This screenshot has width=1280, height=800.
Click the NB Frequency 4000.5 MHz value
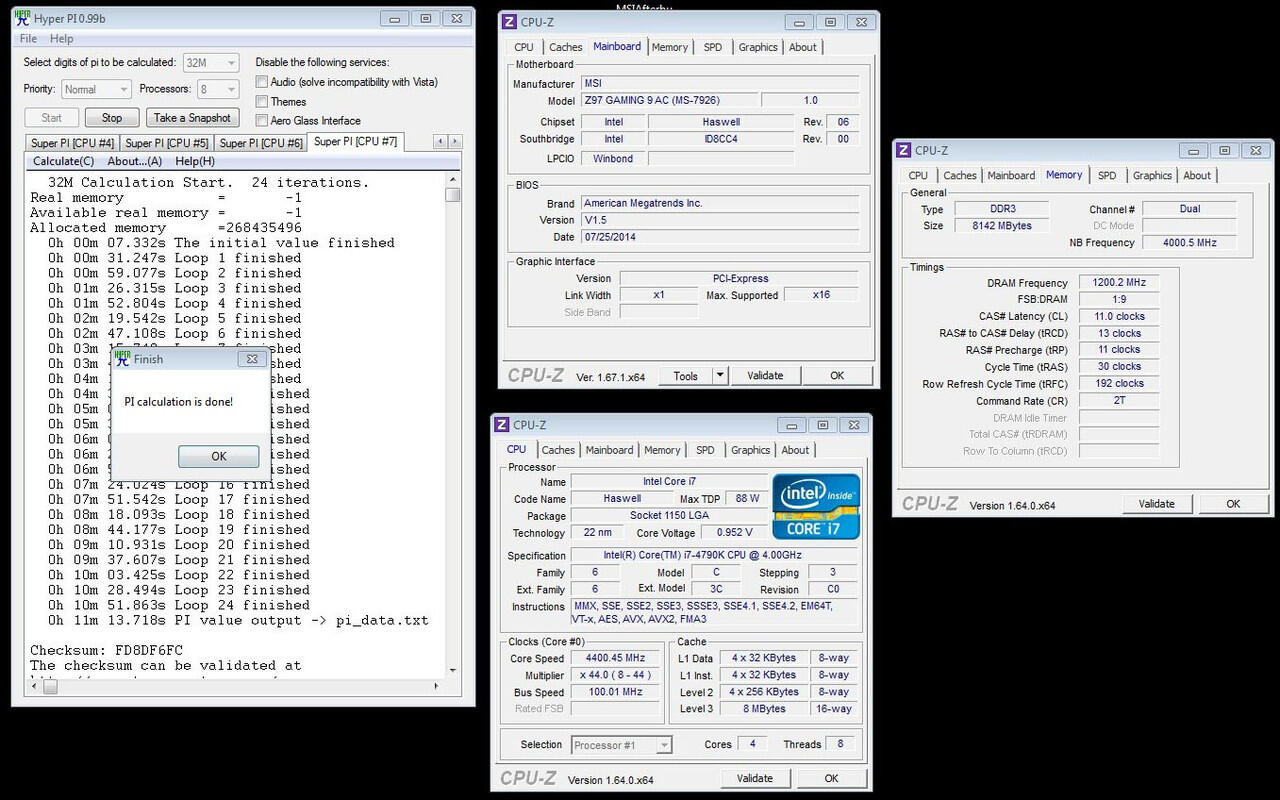tap(1189, 242)
